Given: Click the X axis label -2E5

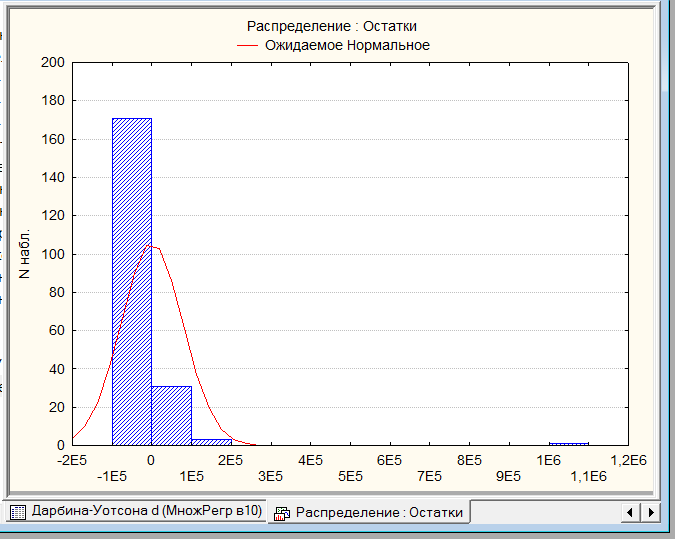Looking at the screenshot, I should [x=72, y=461].
